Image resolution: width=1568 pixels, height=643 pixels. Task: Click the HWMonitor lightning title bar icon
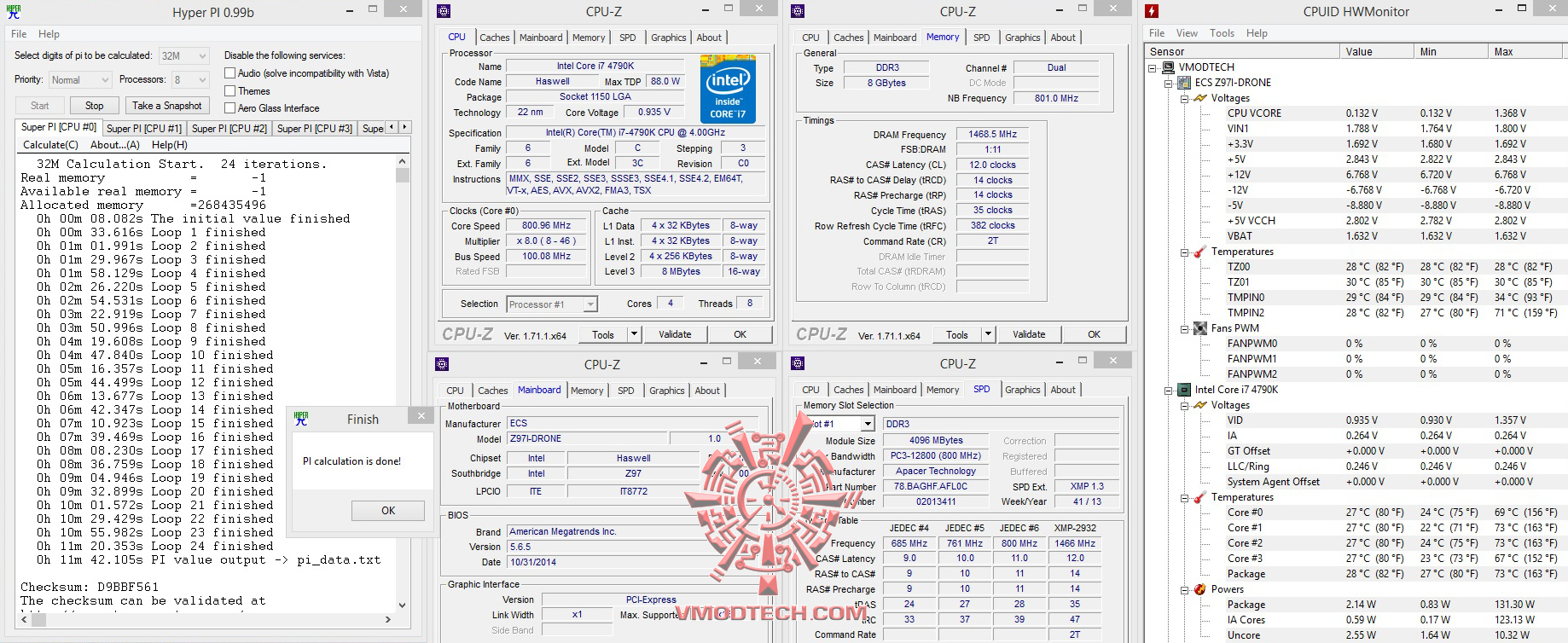coord(1152,11)
